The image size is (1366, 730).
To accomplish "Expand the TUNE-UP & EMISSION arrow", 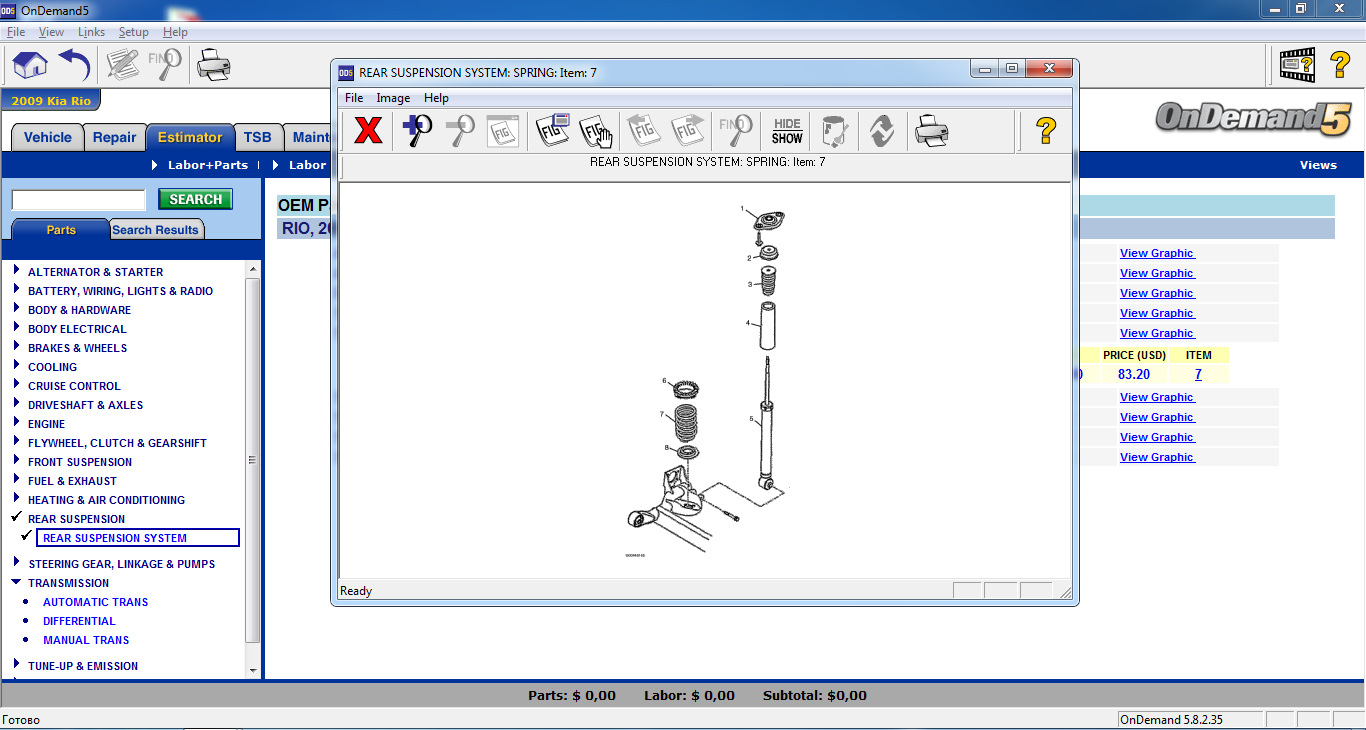I will pos(17,665).
